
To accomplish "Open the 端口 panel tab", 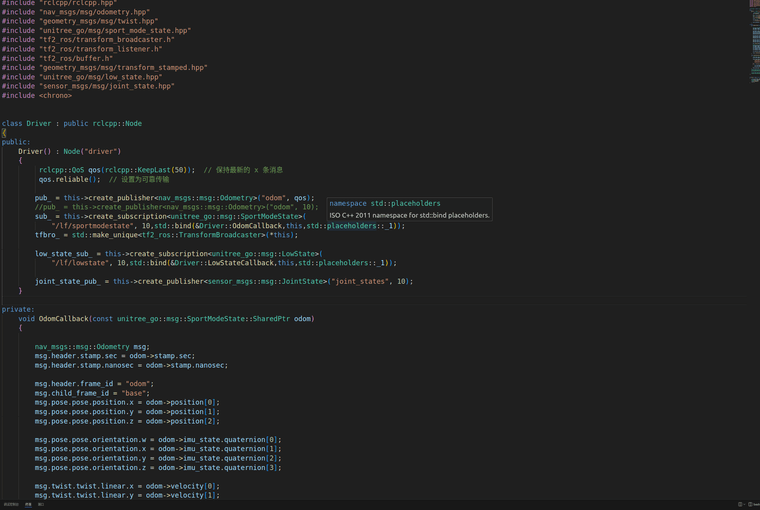I will [41, 504].
